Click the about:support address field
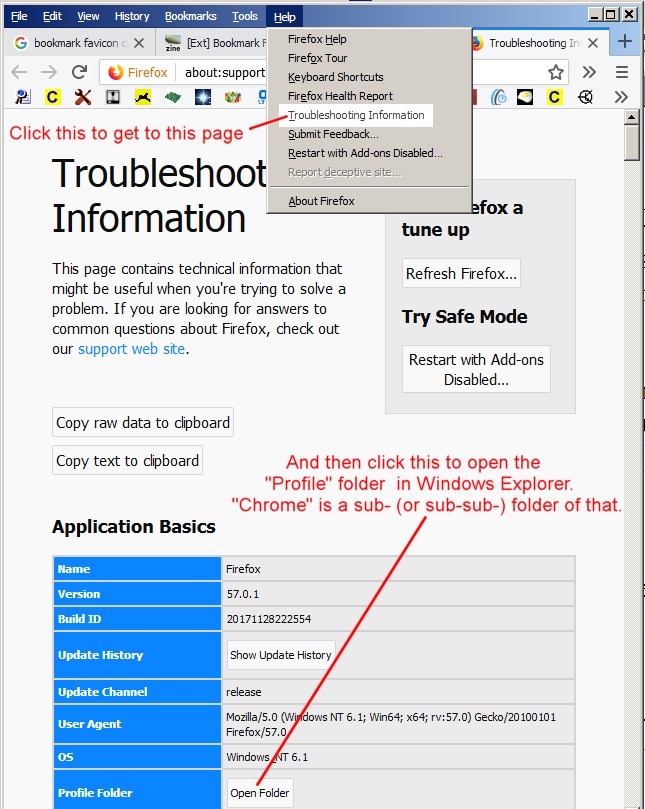Viewport: 645px width, 809px height. 224,73
